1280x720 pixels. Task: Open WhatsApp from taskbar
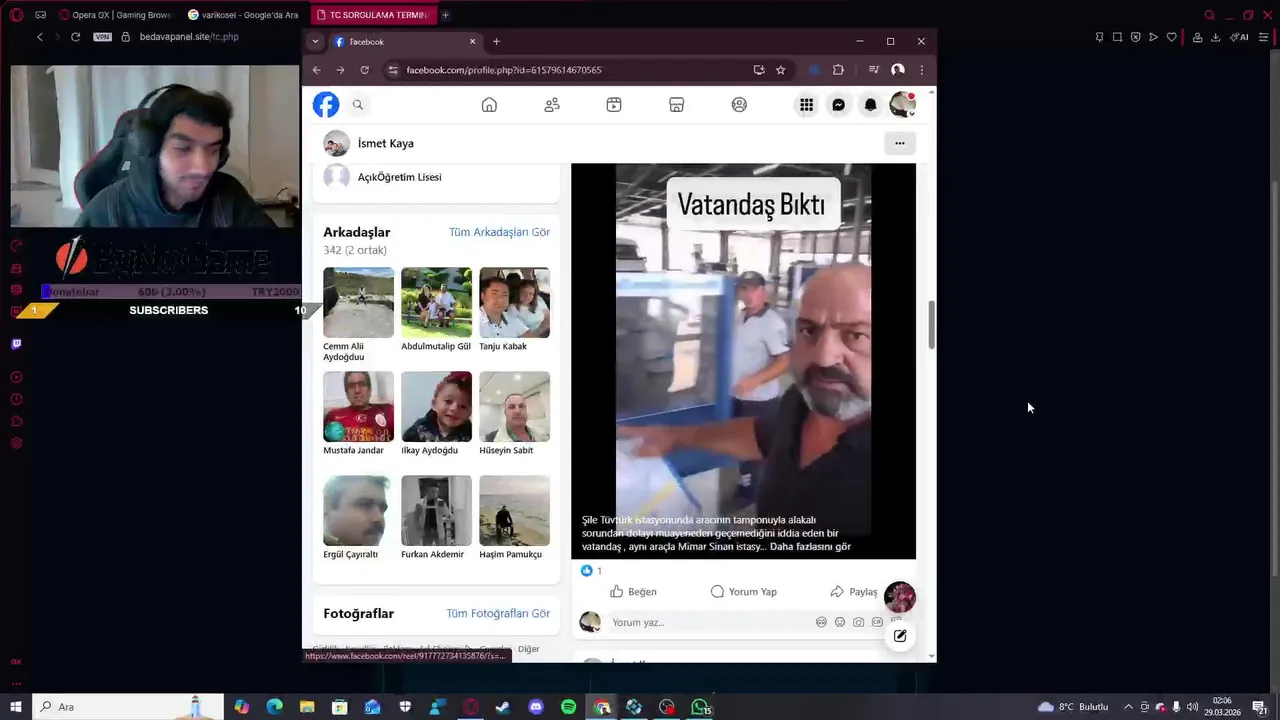pos(700,707)
